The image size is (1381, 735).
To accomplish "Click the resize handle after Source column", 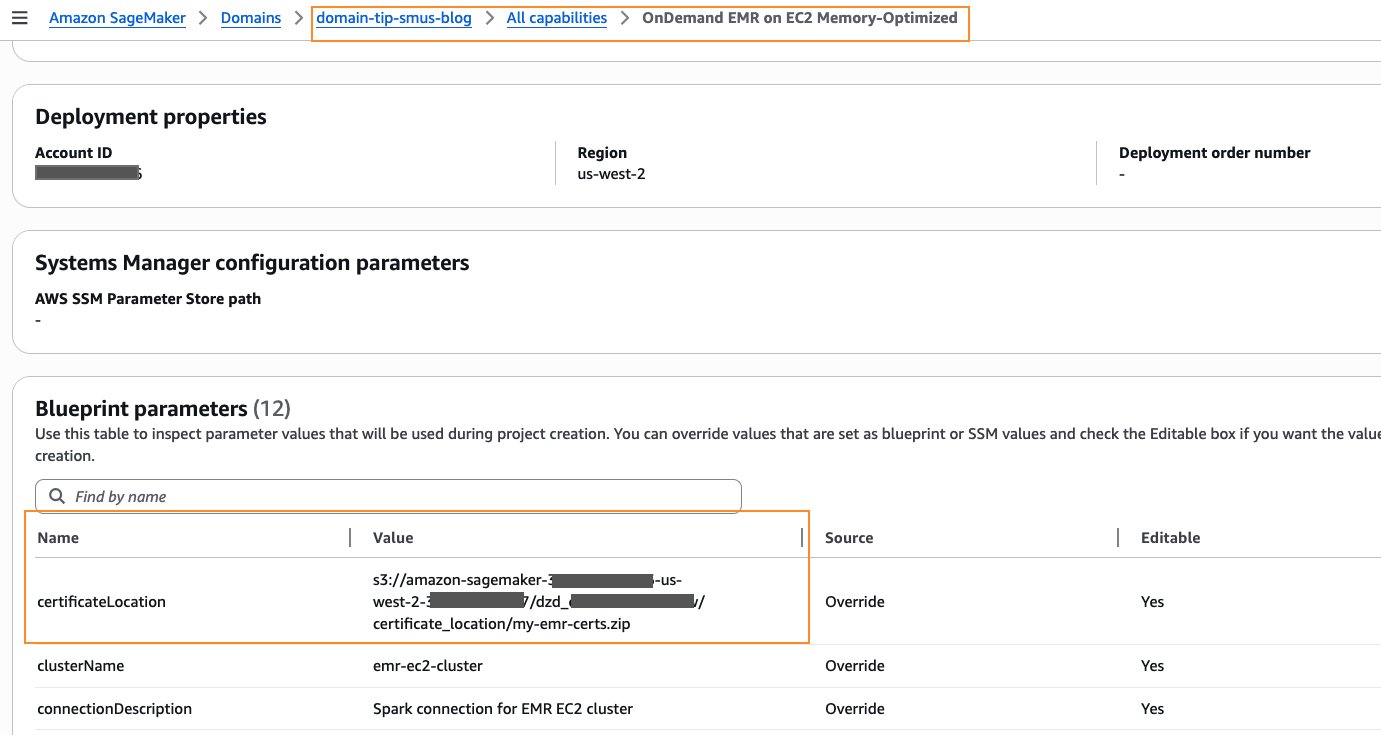I will 1118,538.
